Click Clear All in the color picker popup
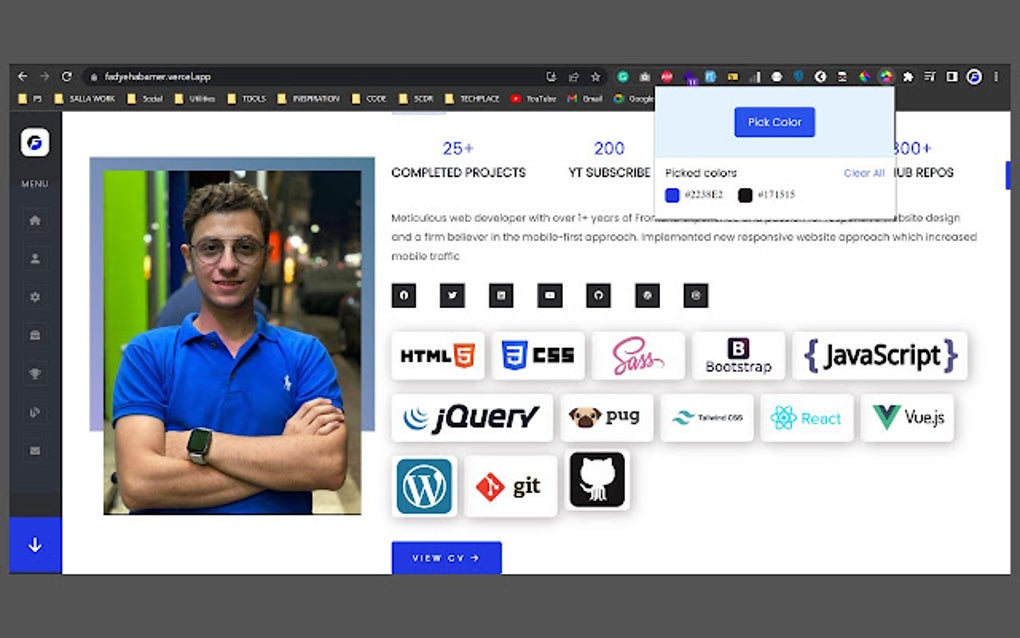The height and width of the screenshot is (638, 1020). click(x=863, y=172)
